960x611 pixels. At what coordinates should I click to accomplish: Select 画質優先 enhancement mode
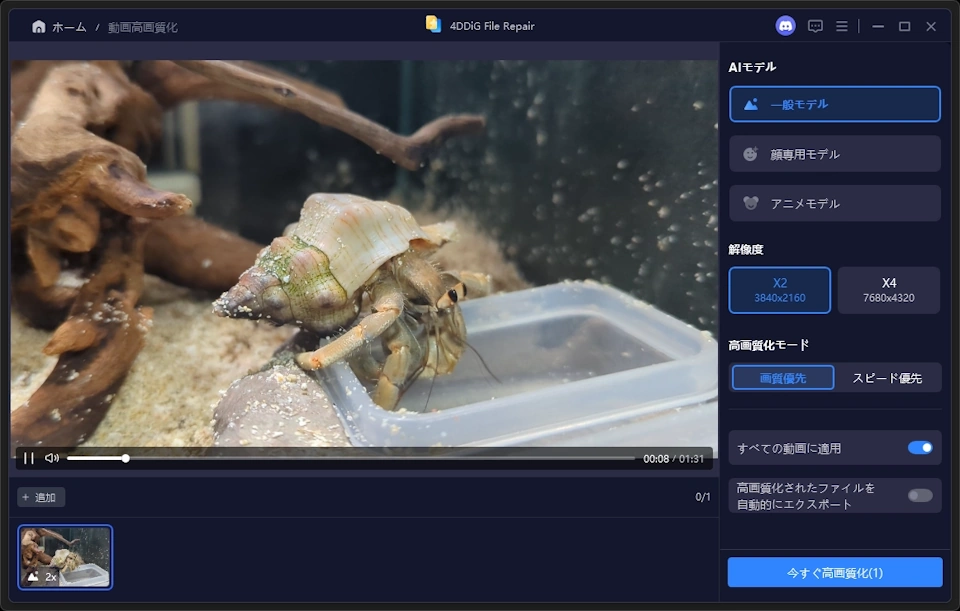point(782,378)
